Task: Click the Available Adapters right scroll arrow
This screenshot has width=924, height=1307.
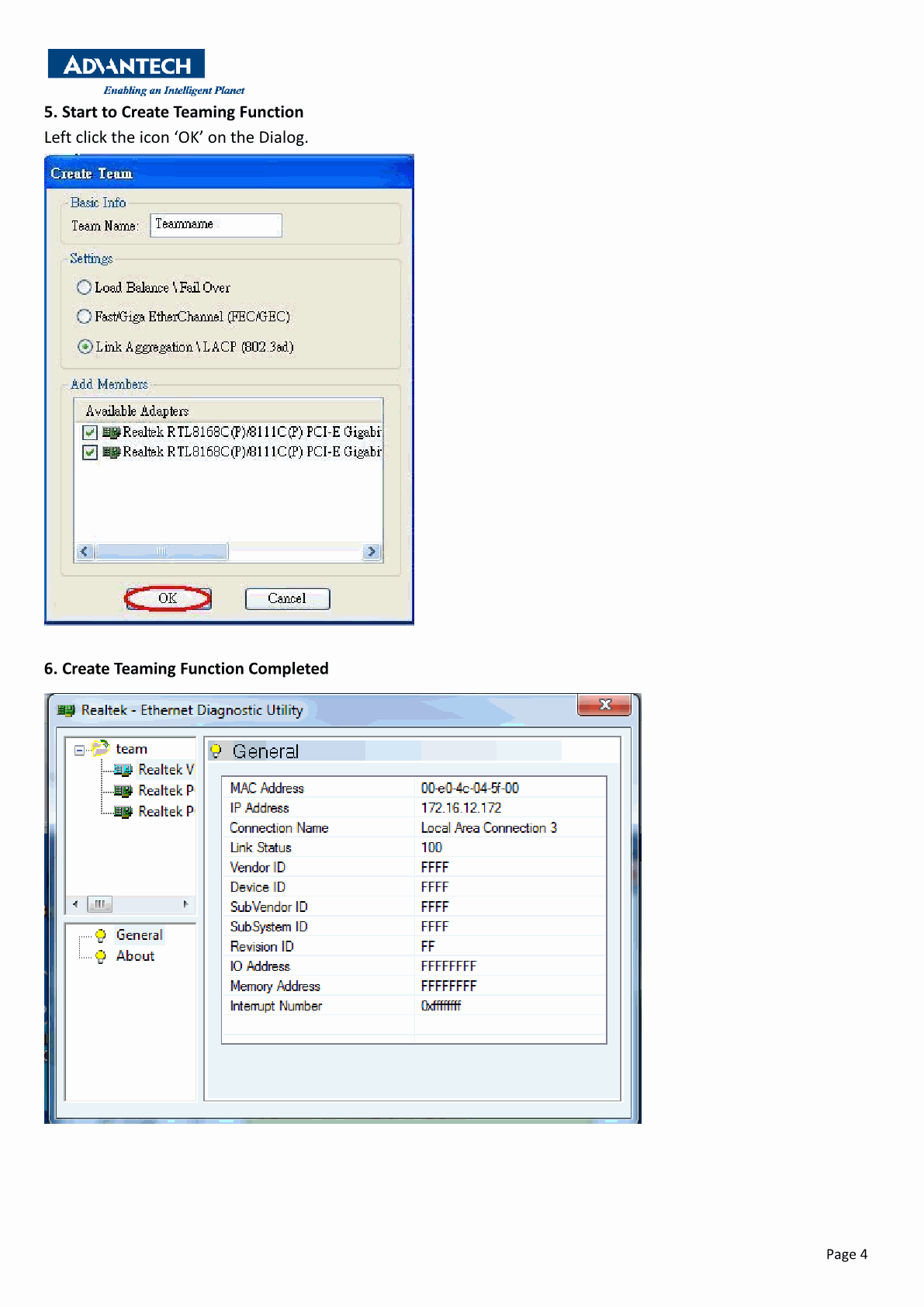Action: tap(372, 552)
